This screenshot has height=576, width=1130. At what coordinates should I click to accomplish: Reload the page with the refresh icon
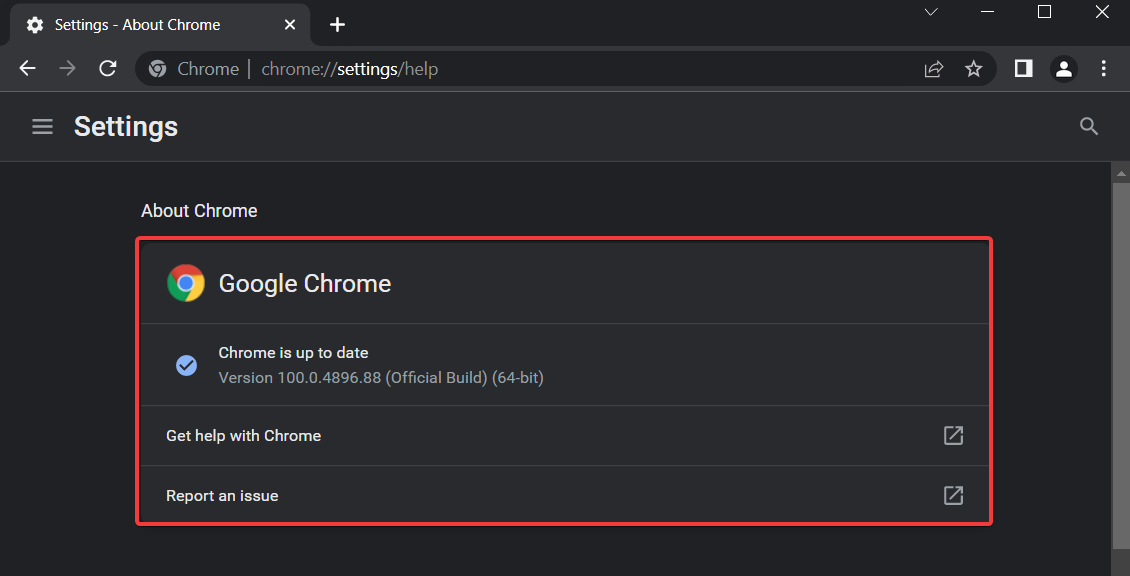point(108,68)
